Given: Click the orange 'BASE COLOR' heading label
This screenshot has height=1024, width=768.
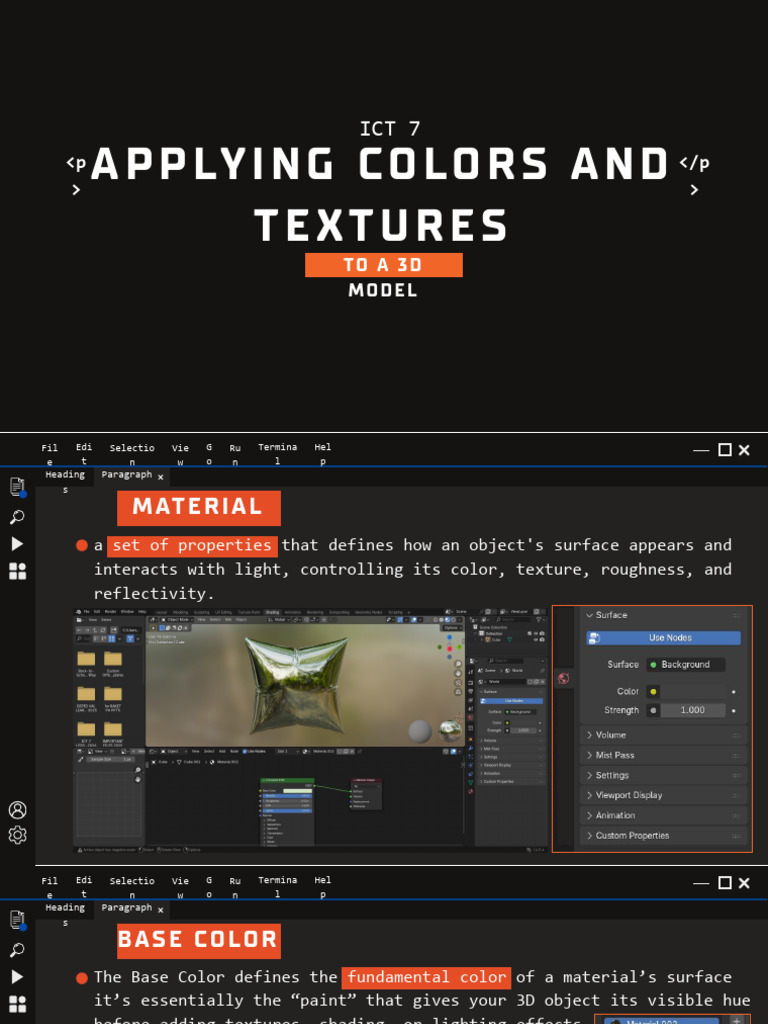Looking at the screenshot, I should (x=199, y=941).
